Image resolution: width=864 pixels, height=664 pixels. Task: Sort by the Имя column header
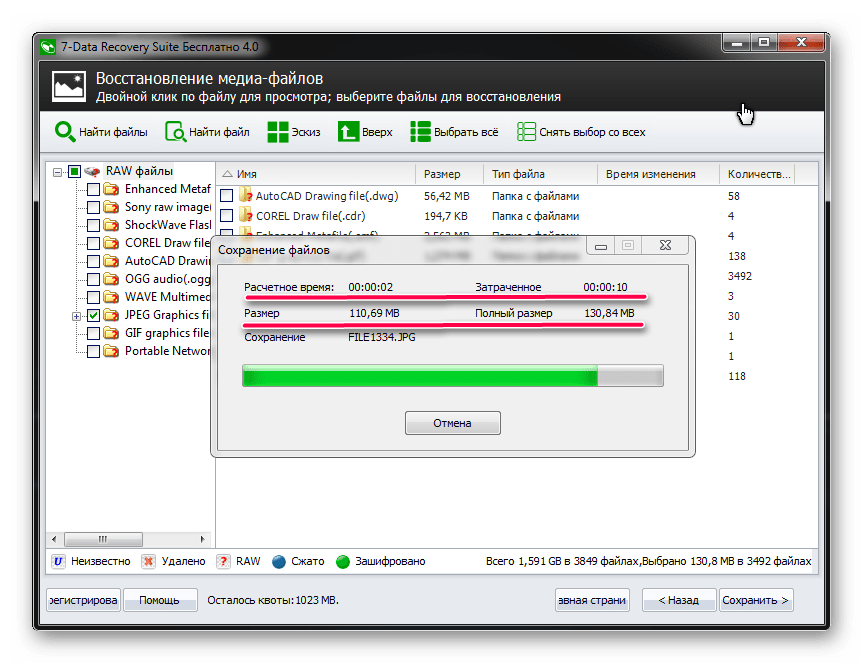point(316,174)
